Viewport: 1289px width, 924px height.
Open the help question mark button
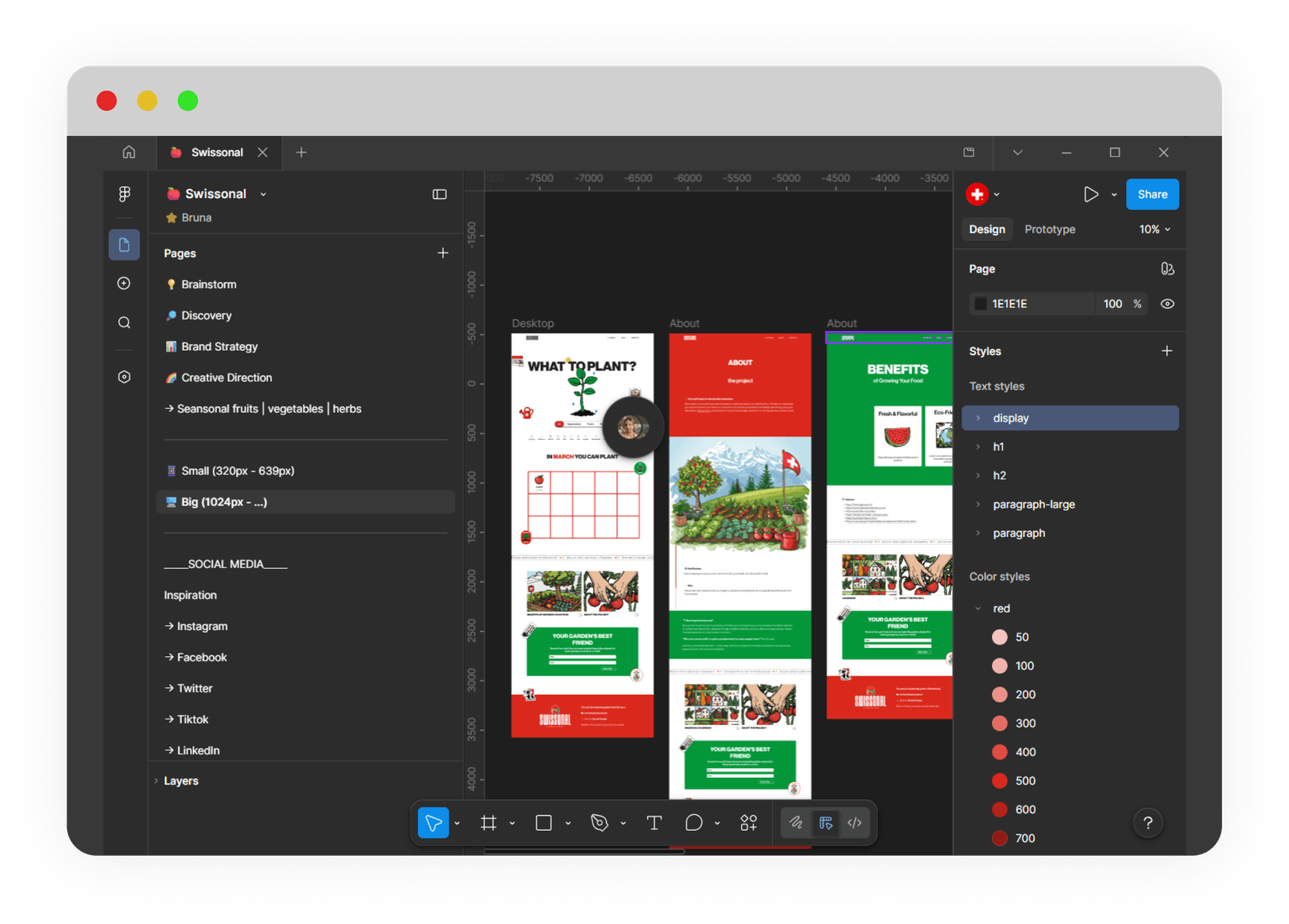1148,823
